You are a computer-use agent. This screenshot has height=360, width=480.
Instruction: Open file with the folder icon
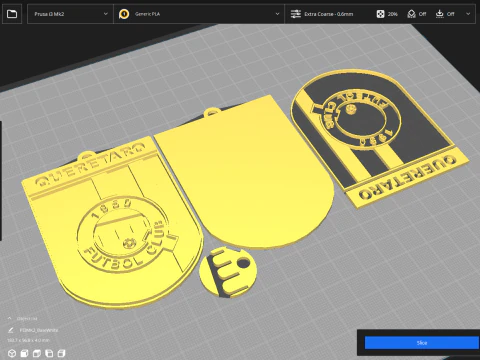tap(12, 14)
